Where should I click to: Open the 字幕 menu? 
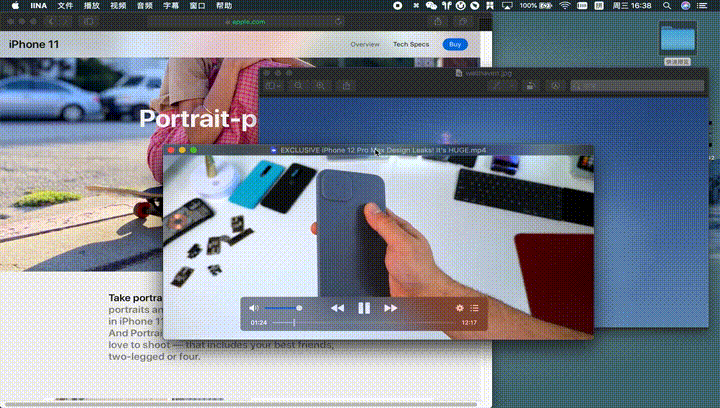(171, 6)
